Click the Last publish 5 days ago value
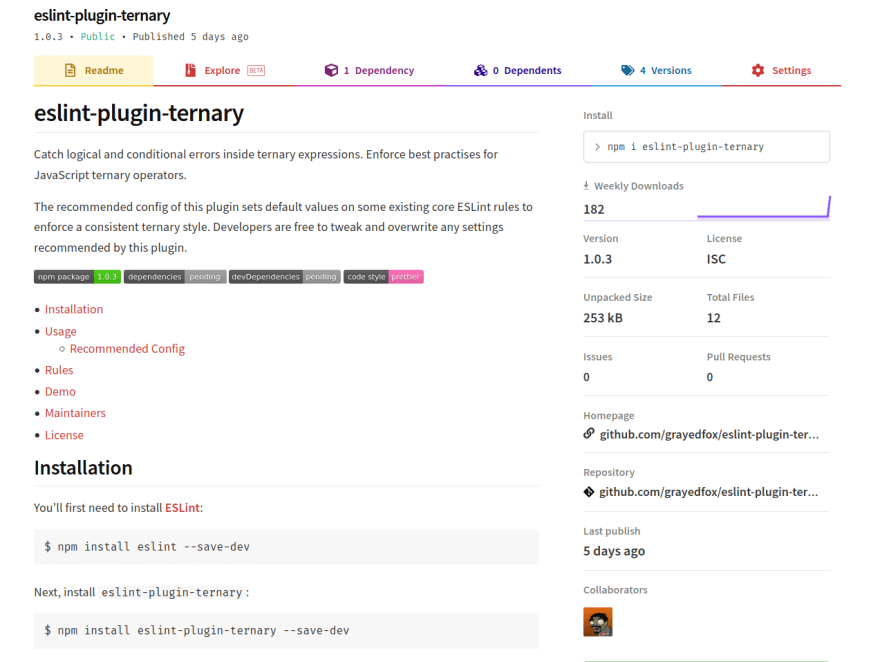The width and height of the screenshot is (880, 662). 614,551
